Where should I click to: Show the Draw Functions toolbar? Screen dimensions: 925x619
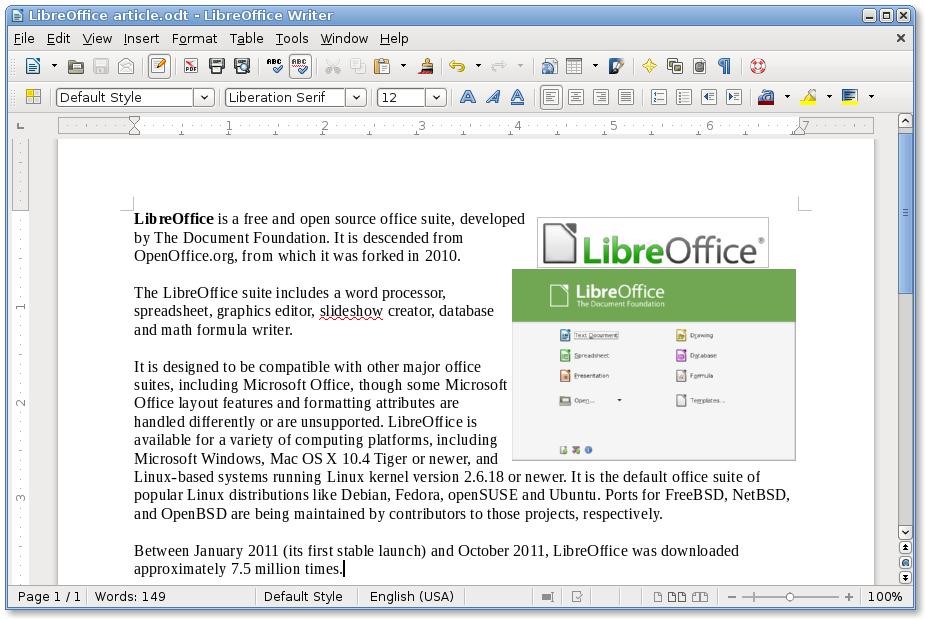(616, 65)
